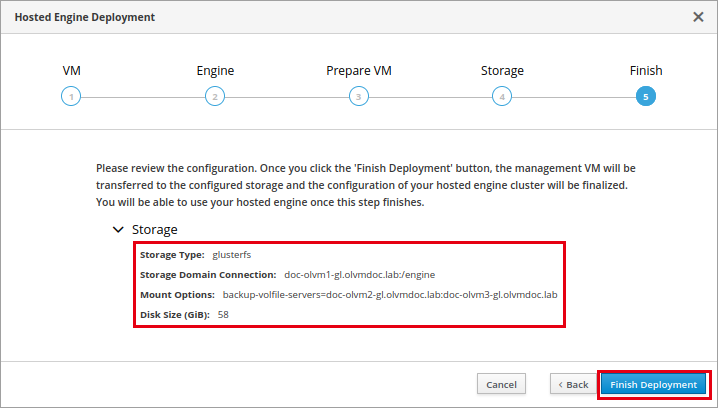The width and height of the screenshot is (718, 408).
Task: Click the Mount Options label
Action: point(177,294)
